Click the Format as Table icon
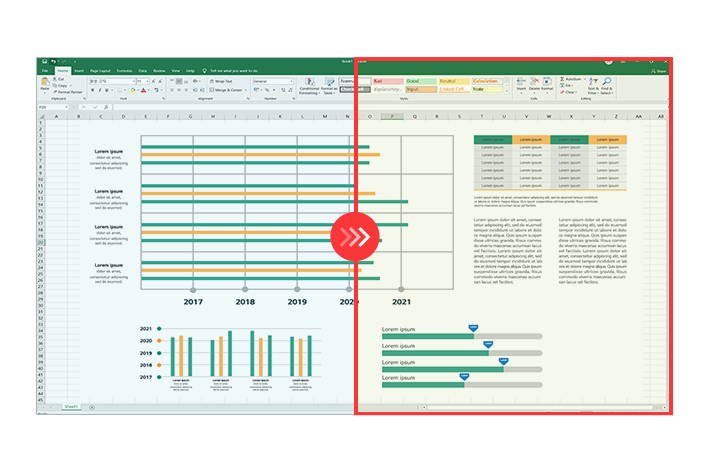Image resolution: width=708 pixels, height=472 pixels. pyautogui.click(x=331, y=85)
